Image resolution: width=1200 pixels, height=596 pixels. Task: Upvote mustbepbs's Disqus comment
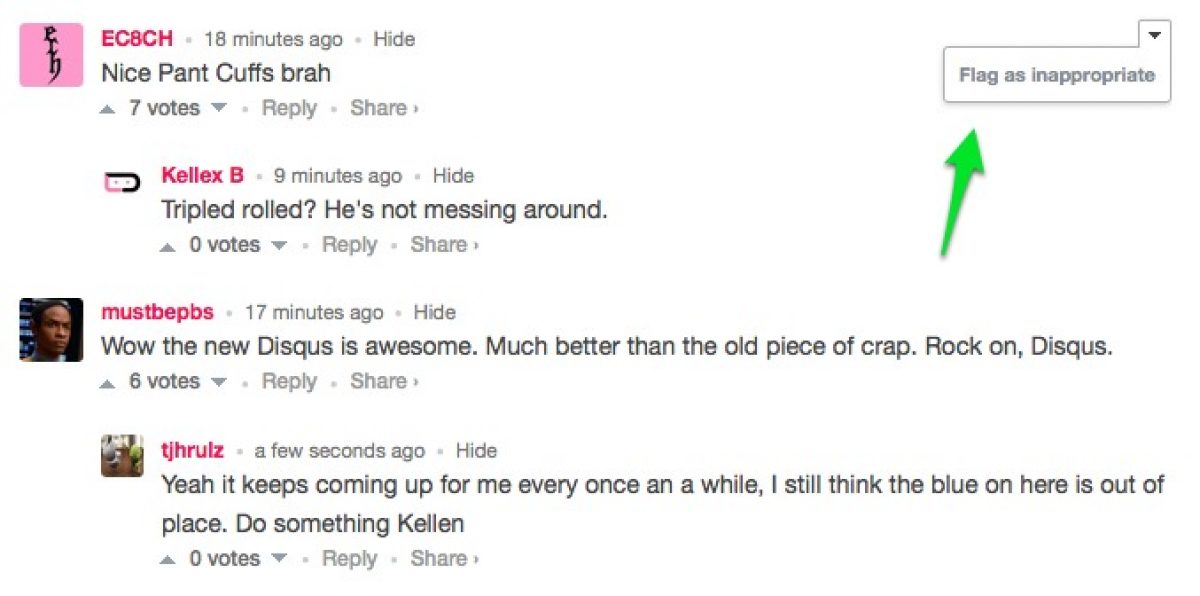[108, 383]
